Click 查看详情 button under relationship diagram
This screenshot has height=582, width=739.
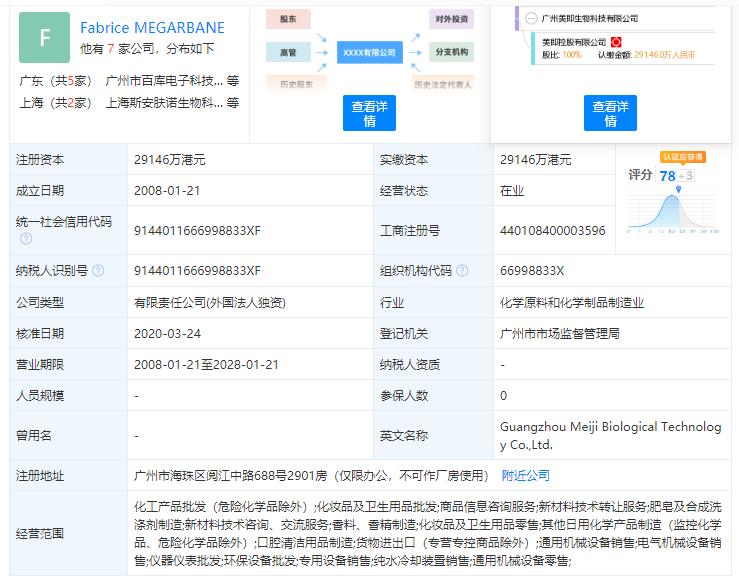click(370, 113)
